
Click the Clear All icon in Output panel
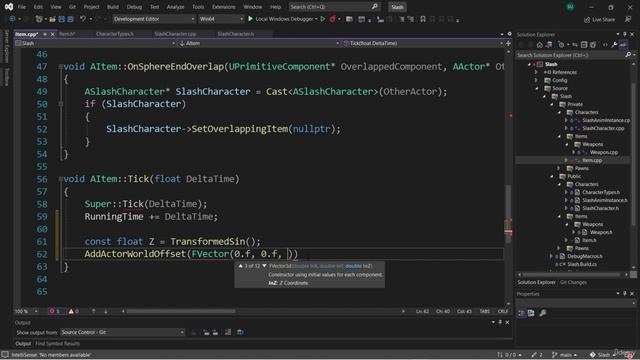point(228,332)
